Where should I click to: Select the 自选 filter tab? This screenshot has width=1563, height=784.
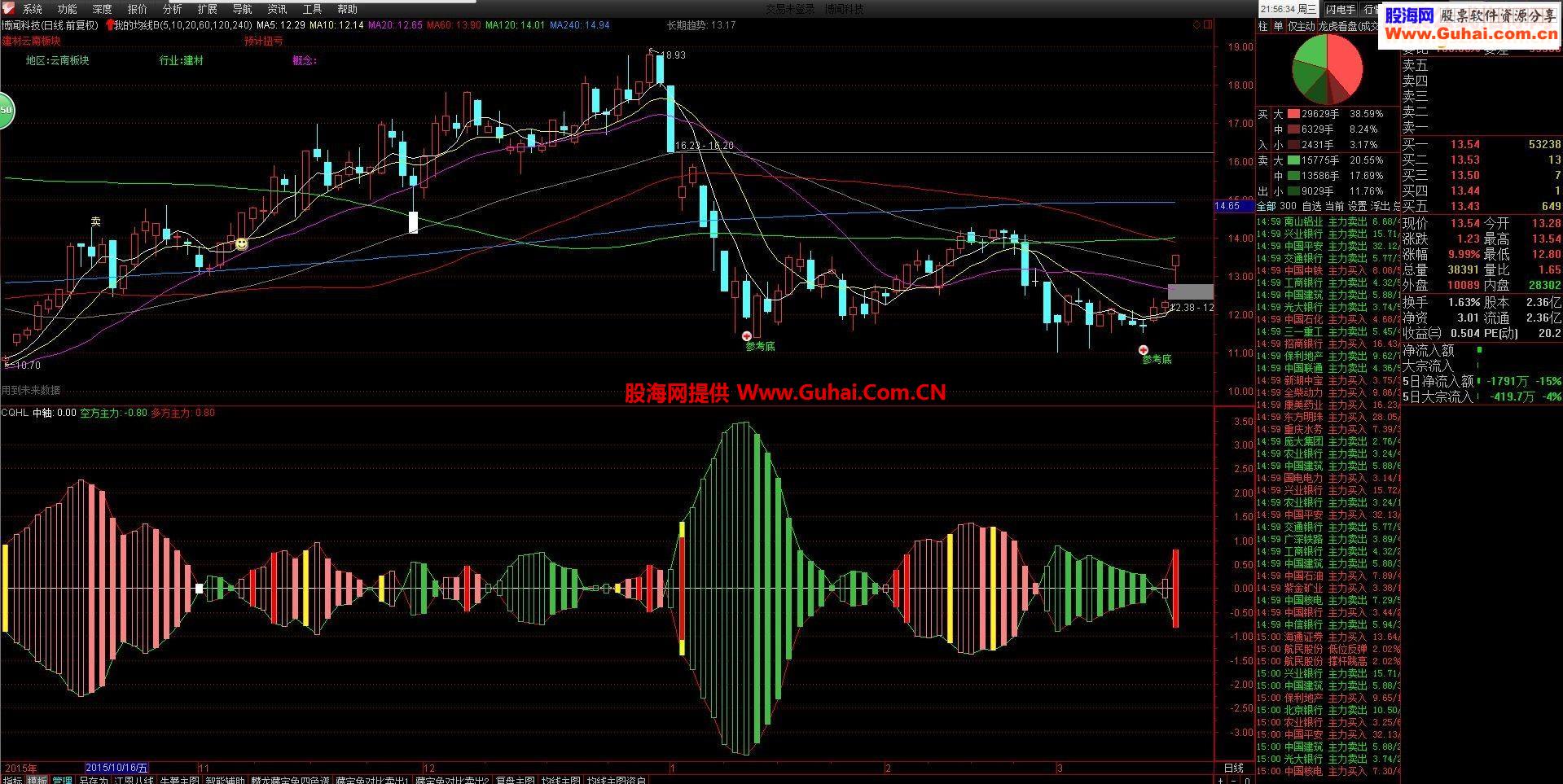click(1311, 206)
